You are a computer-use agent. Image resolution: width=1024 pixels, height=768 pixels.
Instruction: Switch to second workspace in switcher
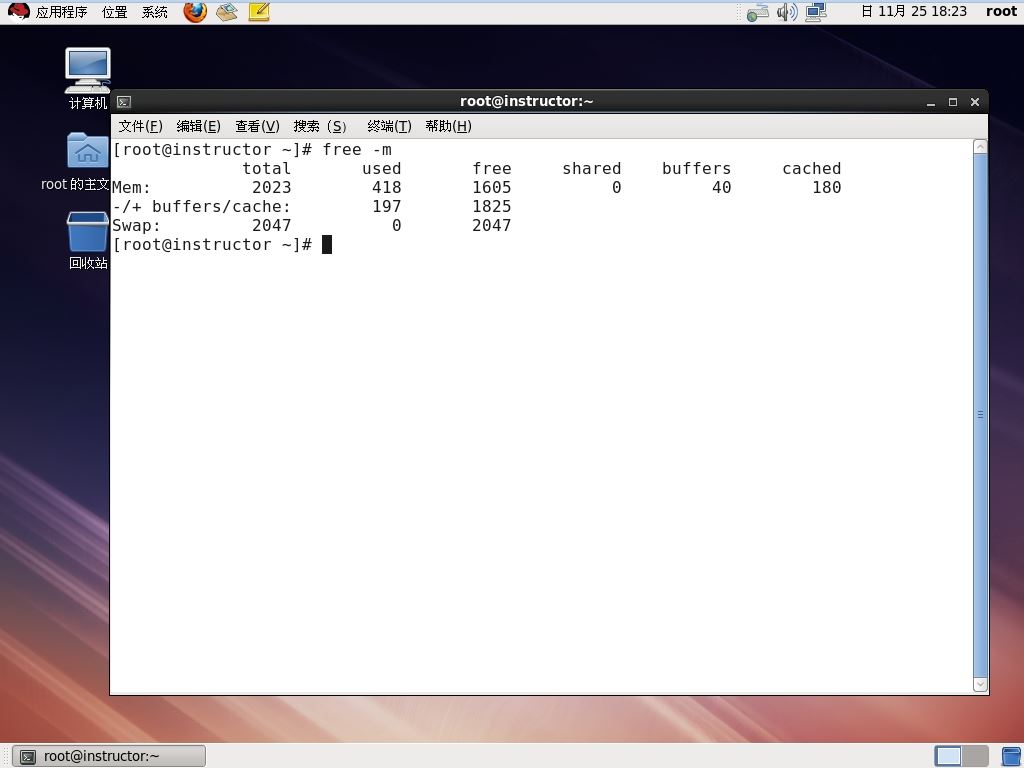pos(975,756)
